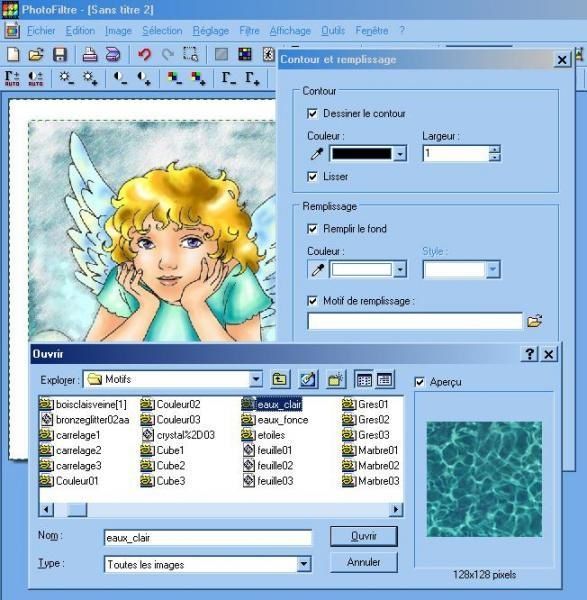Increase saturation with colour squares plus
Viewport: 587px width, 600px height.
198,78
